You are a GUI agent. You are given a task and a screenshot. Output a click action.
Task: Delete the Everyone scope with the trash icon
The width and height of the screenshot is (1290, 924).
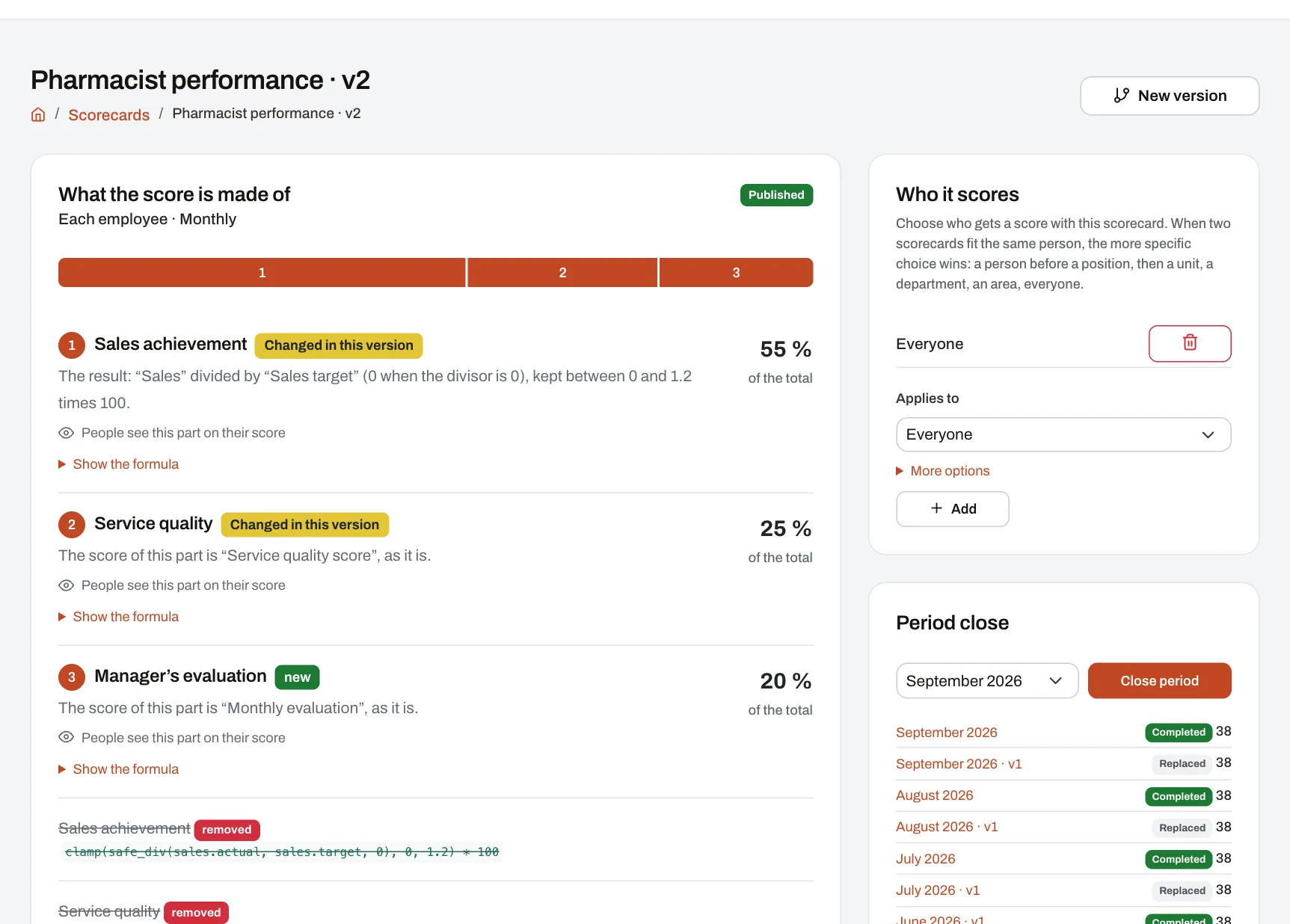point(1189,343)
